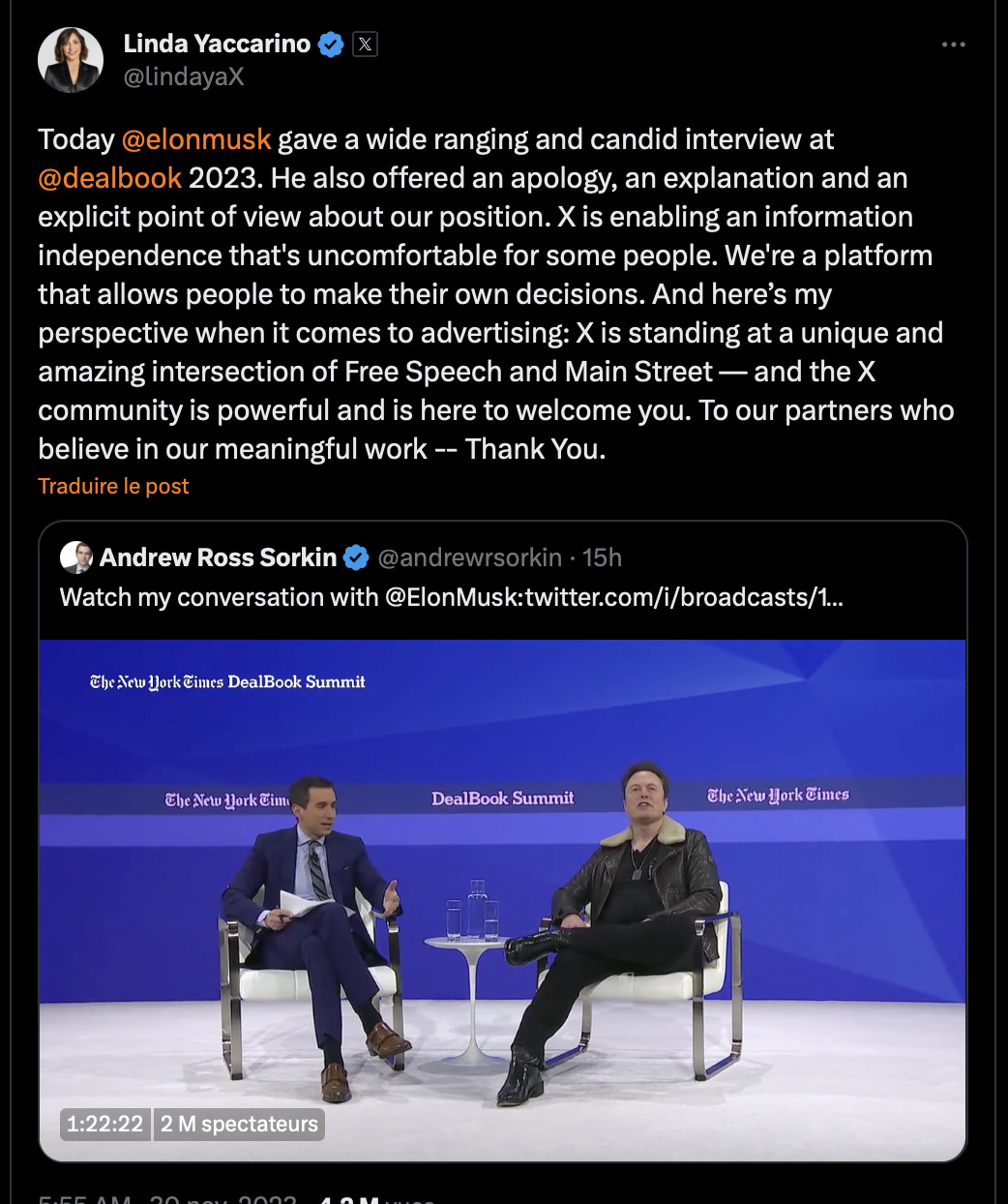1008x1204 pixels.
Task: Click the @lindayaX handle
Action: point(184,77)
